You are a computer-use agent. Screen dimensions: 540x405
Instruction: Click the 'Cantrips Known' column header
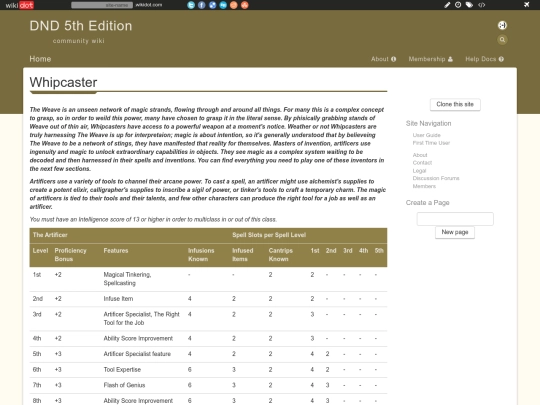pos(281,255)
